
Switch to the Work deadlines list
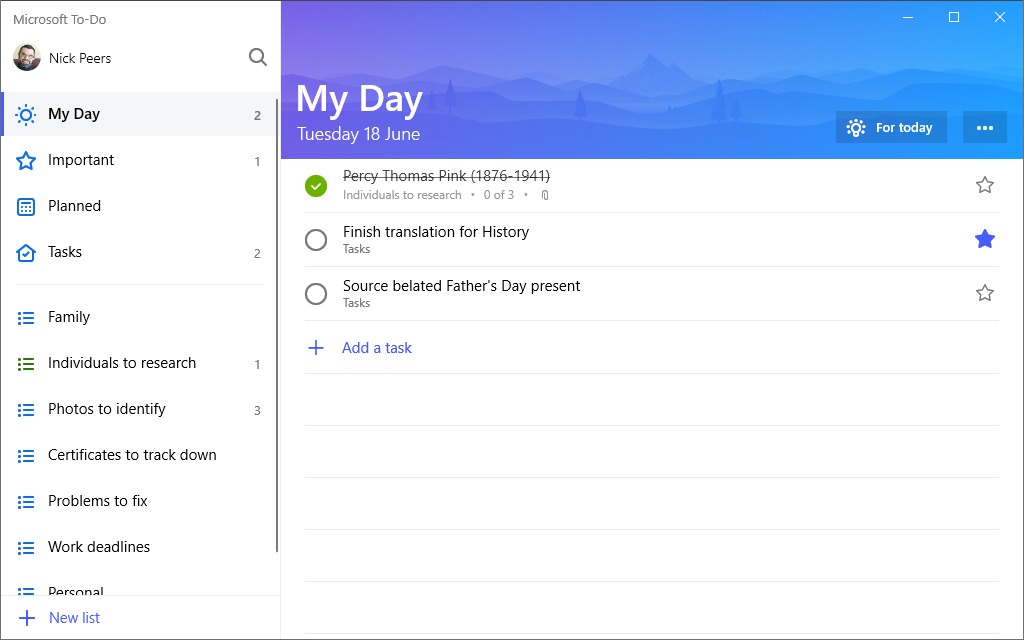(x=99, y=547)
